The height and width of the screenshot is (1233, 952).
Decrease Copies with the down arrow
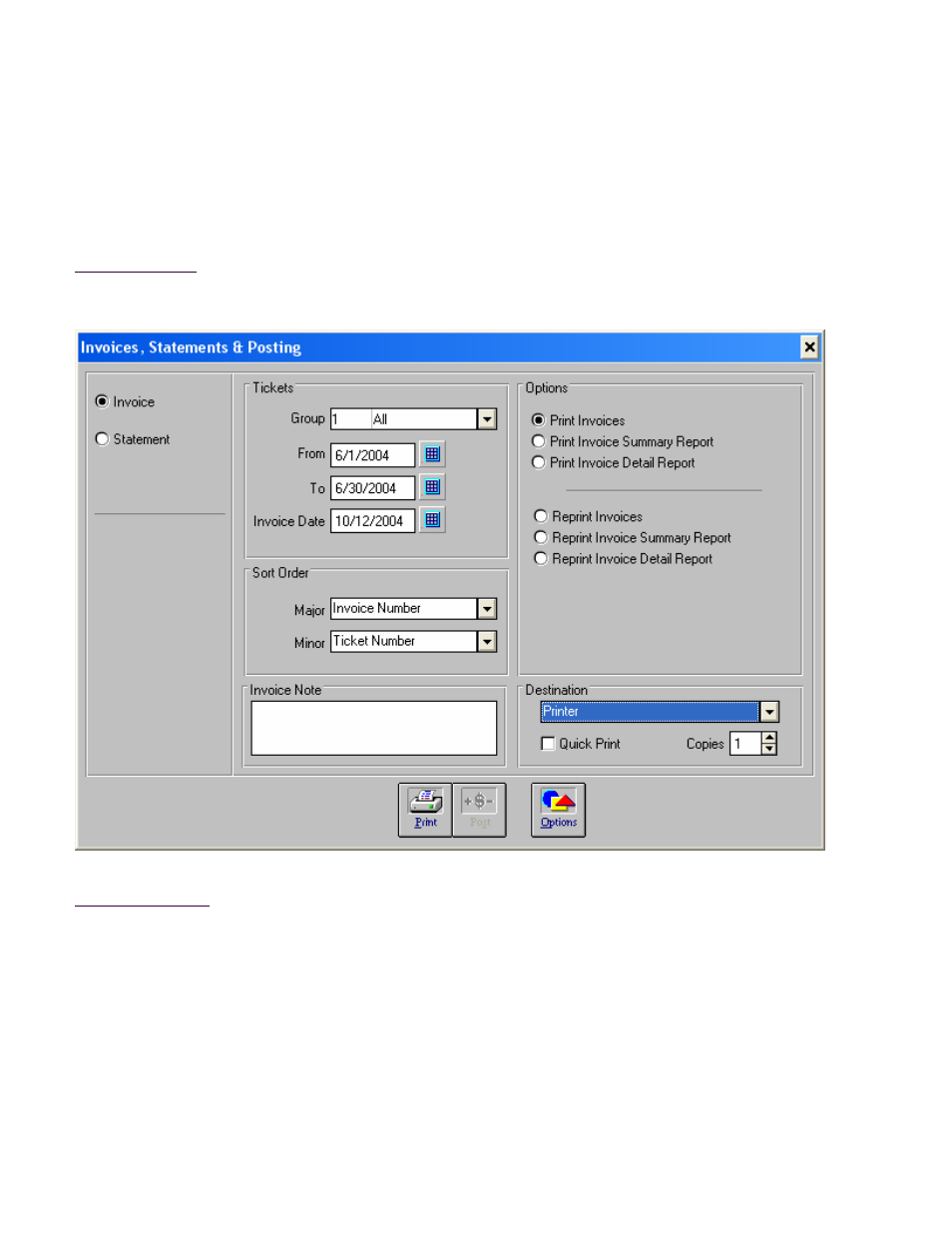pyautogui.click(x=769, y=749)
